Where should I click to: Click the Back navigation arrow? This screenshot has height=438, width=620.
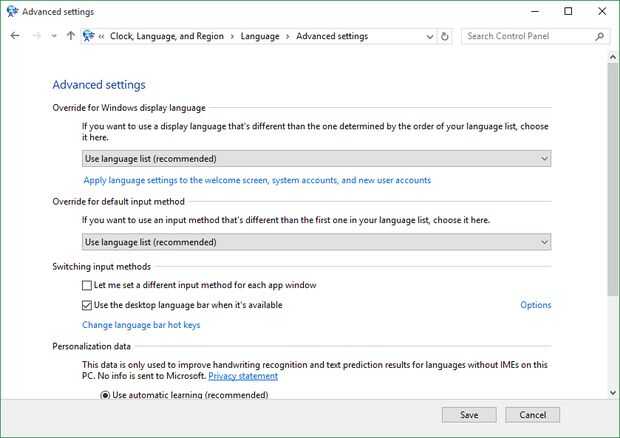click(14, 36)
